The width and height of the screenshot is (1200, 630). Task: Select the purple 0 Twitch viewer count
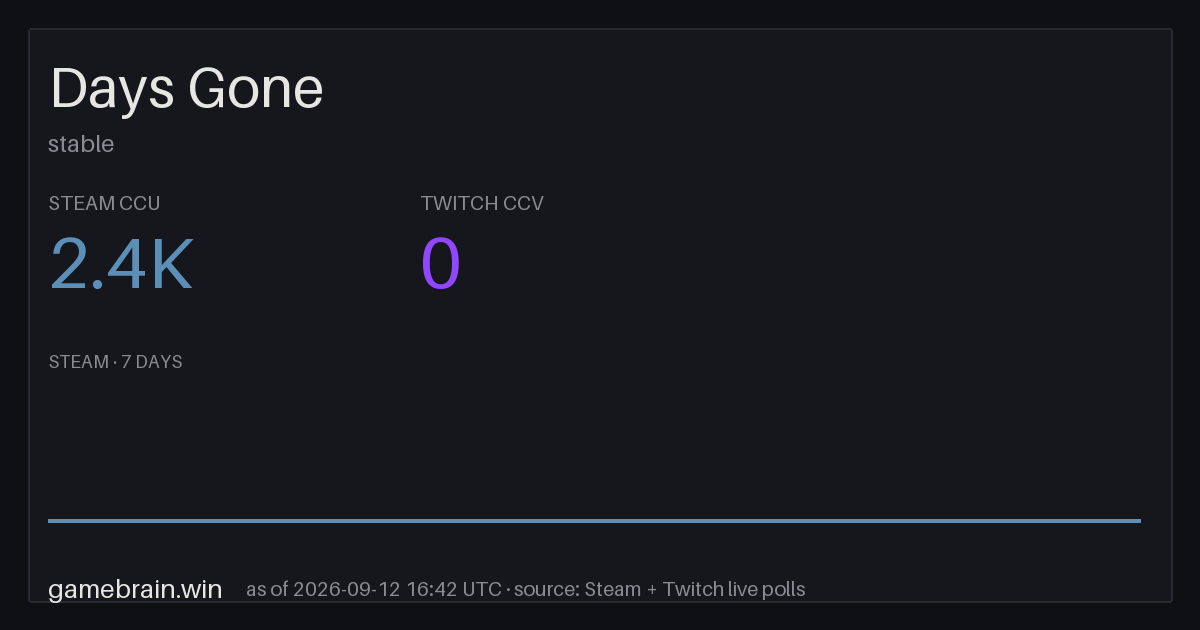pos(441,264)
